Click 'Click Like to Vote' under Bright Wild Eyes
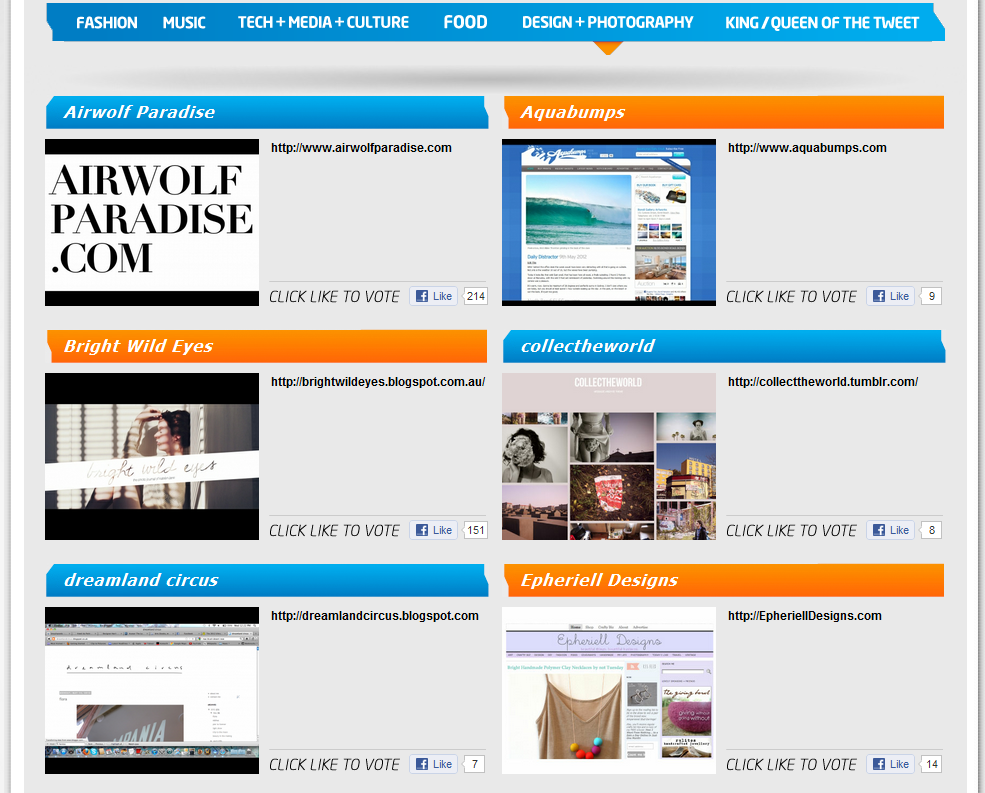 point(334,530)
